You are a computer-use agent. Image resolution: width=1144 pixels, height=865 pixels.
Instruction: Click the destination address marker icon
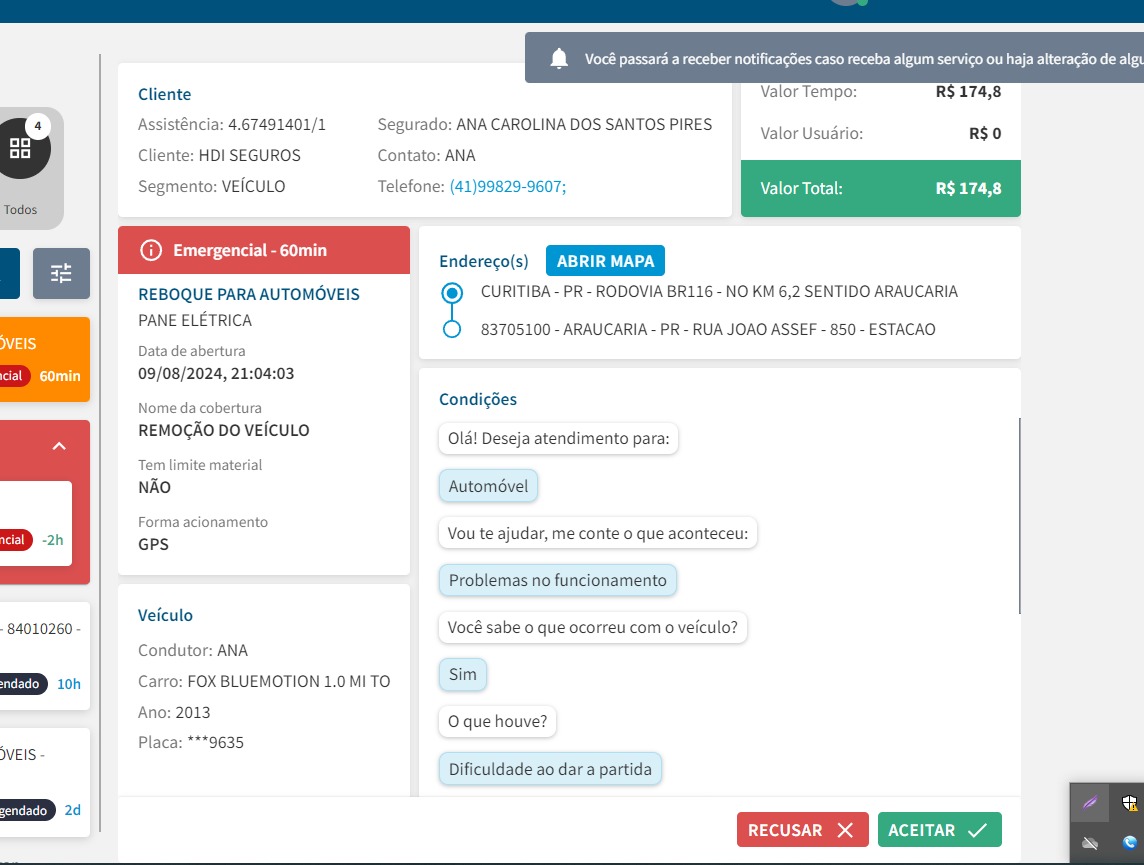tap(452, 329)
